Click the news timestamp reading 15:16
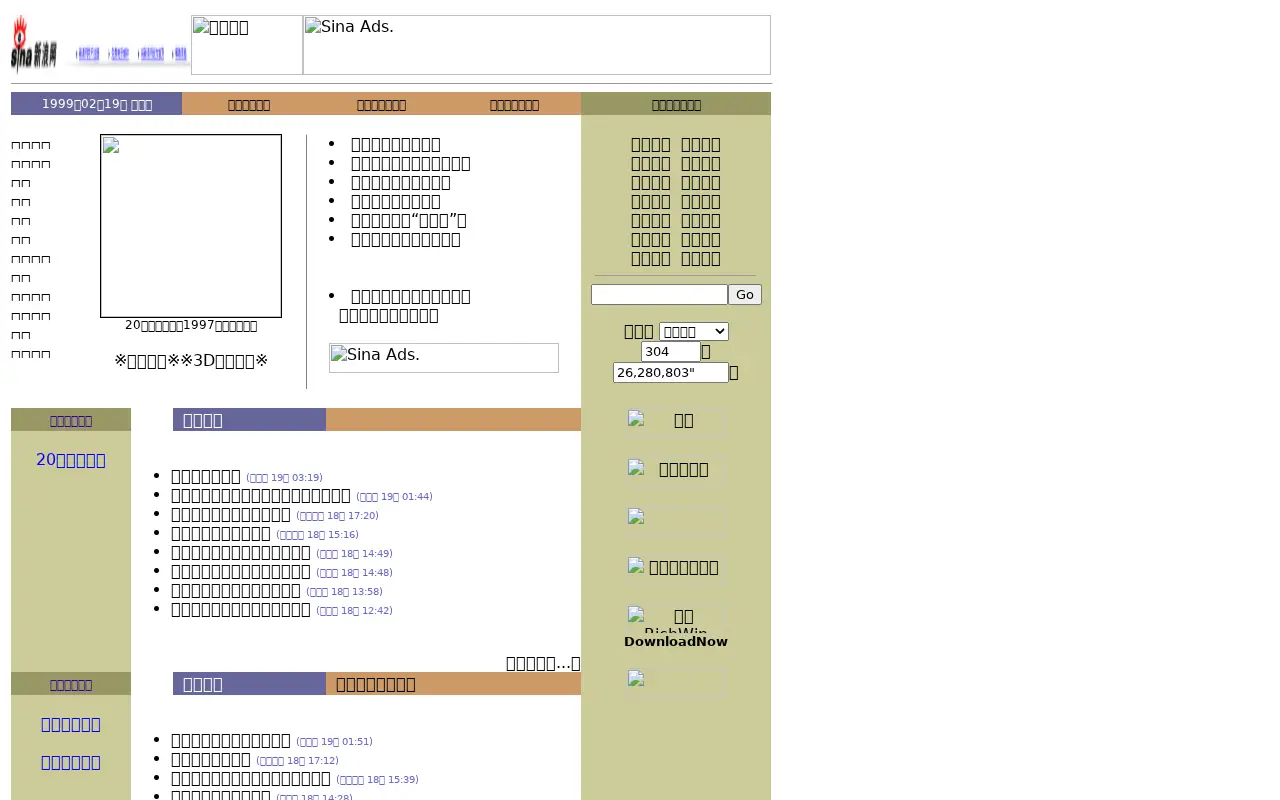Screen dimensions: 1280x800 pos(318,535)
